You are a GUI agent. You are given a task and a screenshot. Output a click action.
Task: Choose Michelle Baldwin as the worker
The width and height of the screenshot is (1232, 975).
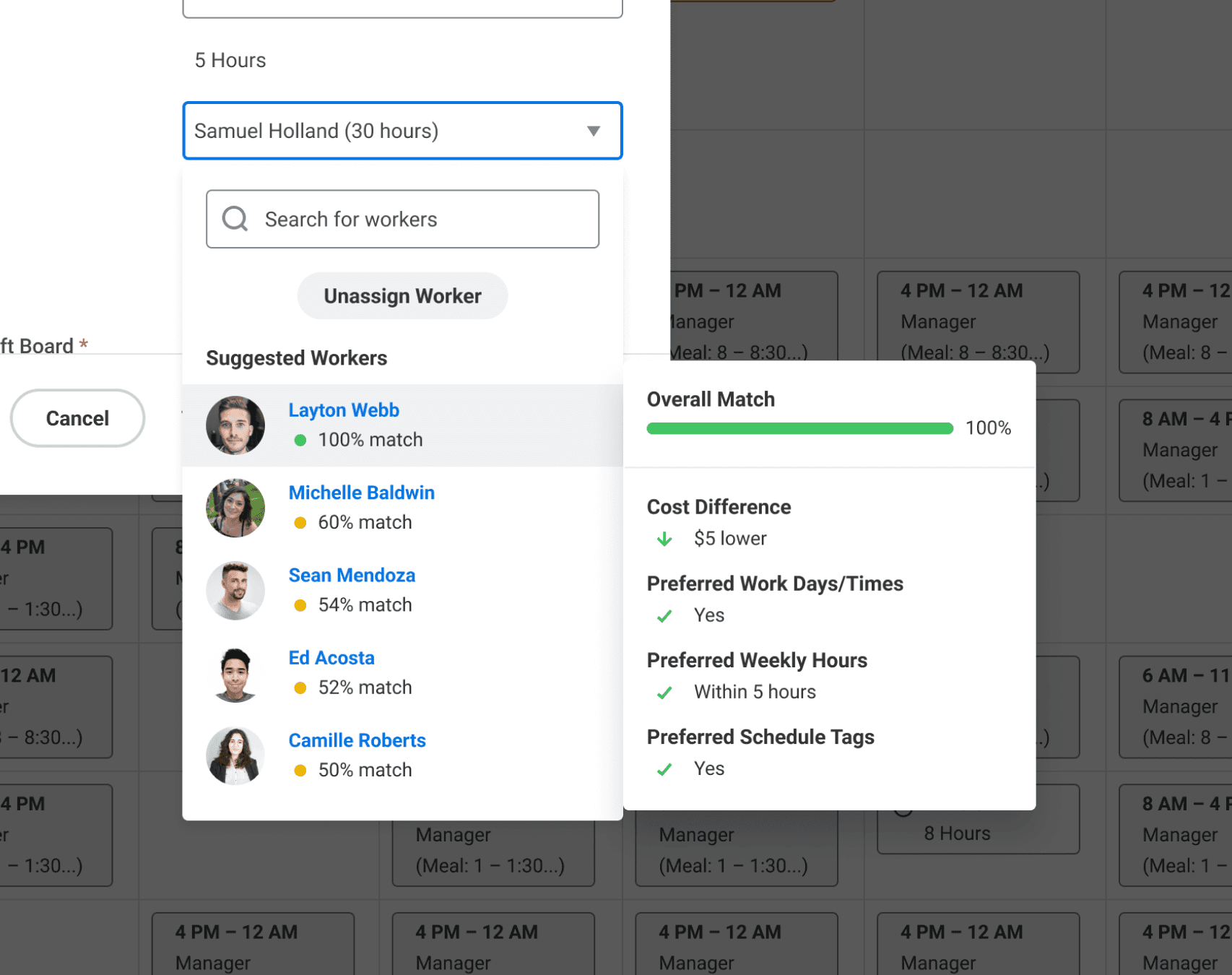402,508
